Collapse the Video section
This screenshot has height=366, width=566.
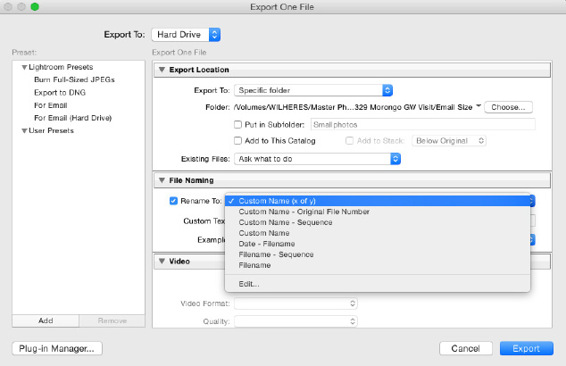pyautogui.click(x=162, y=261)
